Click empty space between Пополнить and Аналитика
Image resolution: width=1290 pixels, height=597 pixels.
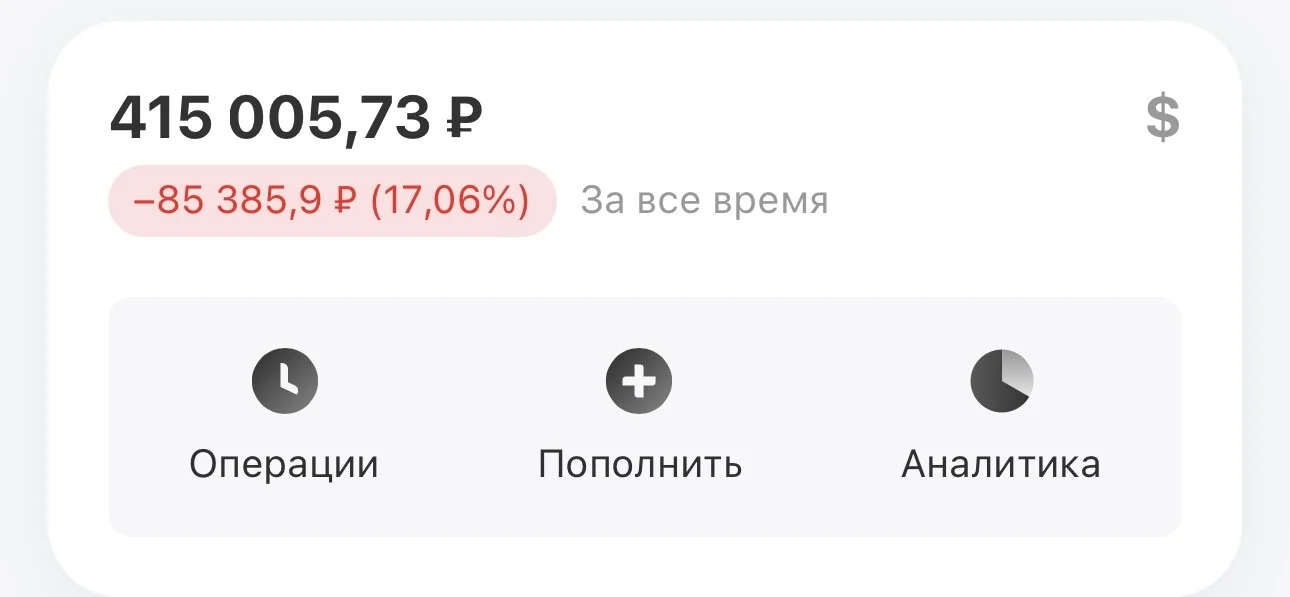click(x=822, y=417)
